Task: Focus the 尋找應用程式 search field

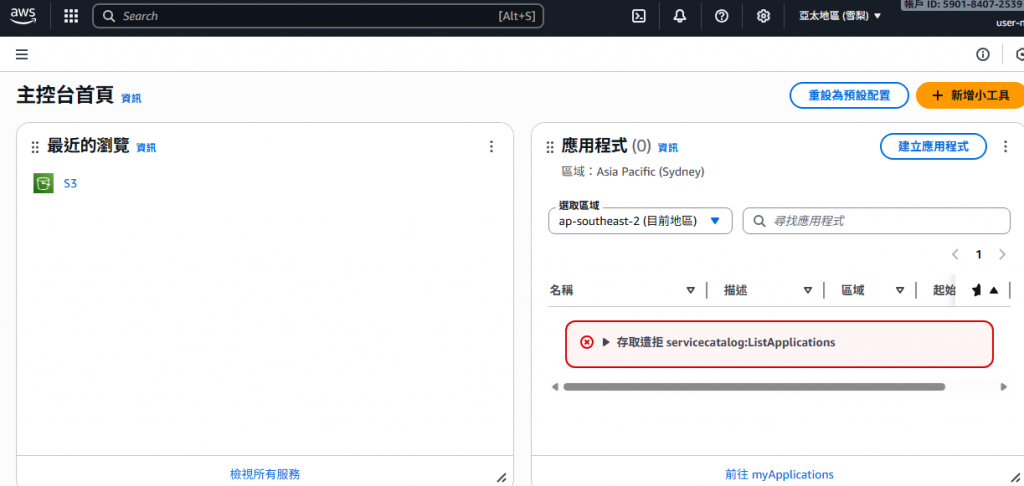Action: [x=876, y=221]
